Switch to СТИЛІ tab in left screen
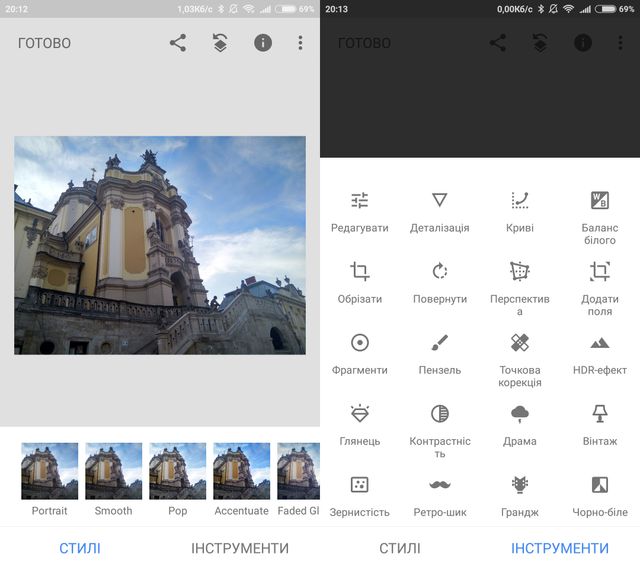The image size is (640, 569). [x=80, y=548]
